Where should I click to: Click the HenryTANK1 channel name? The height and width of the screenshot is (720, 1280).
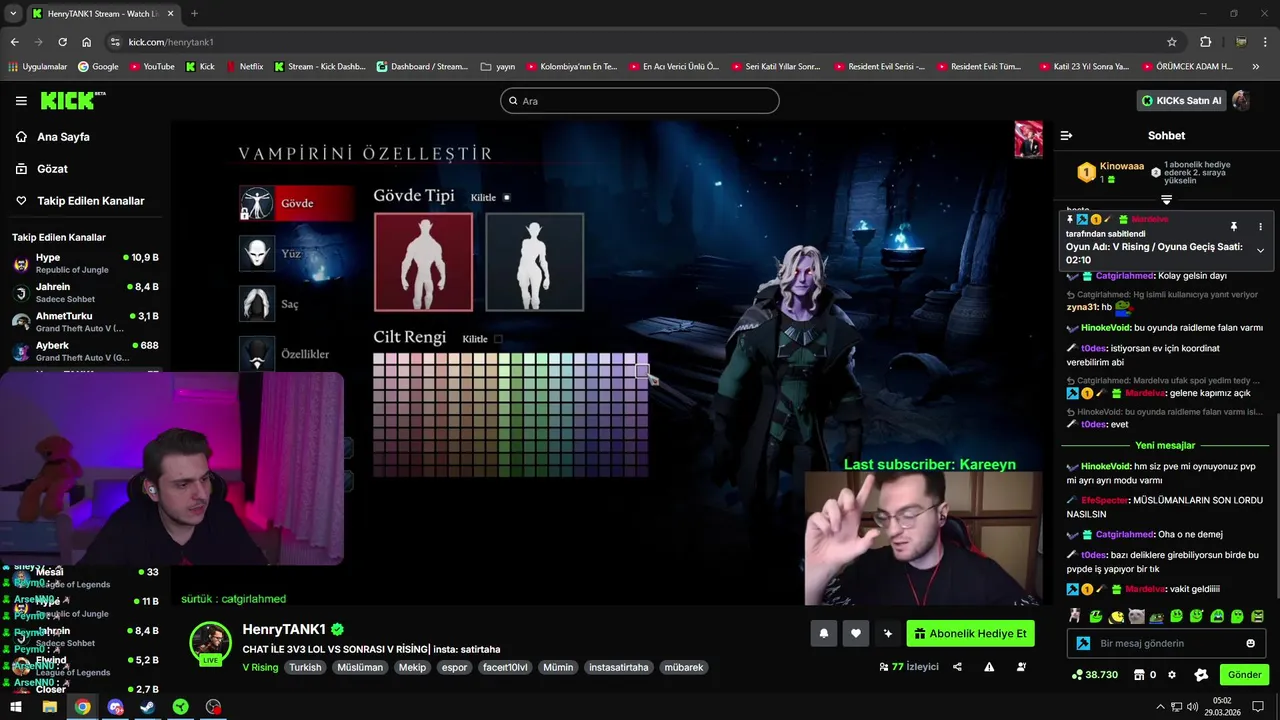284,630
